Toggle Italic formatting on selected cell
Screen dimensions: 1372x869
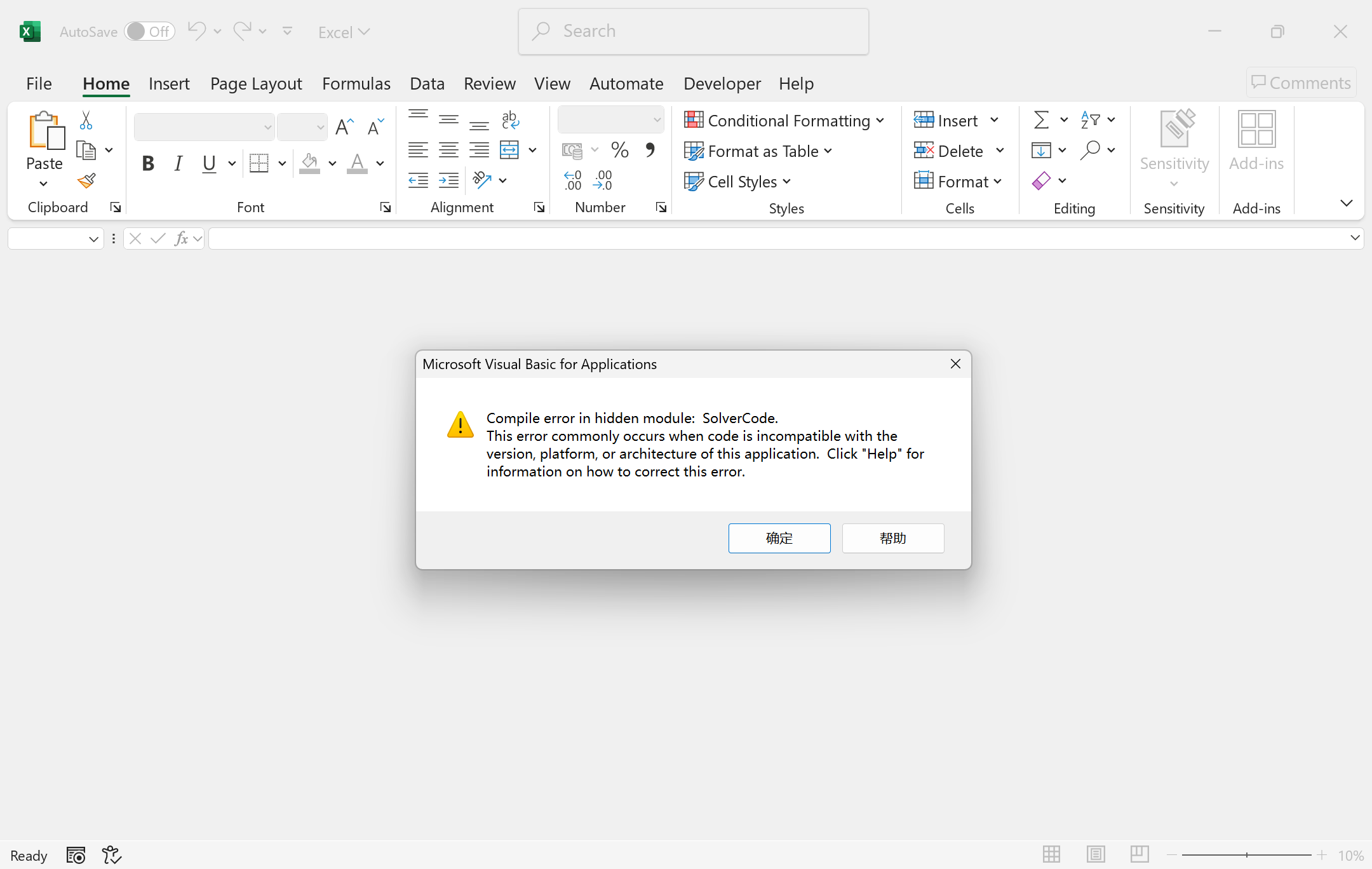pos(178,163)
